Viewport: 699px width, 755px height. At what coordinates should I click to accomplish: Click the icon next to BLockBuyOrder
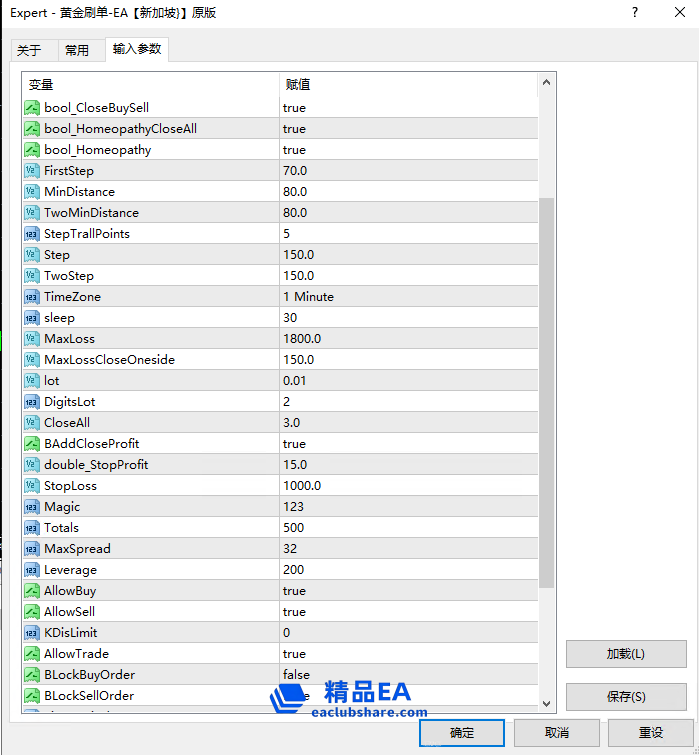pos(31,675)
